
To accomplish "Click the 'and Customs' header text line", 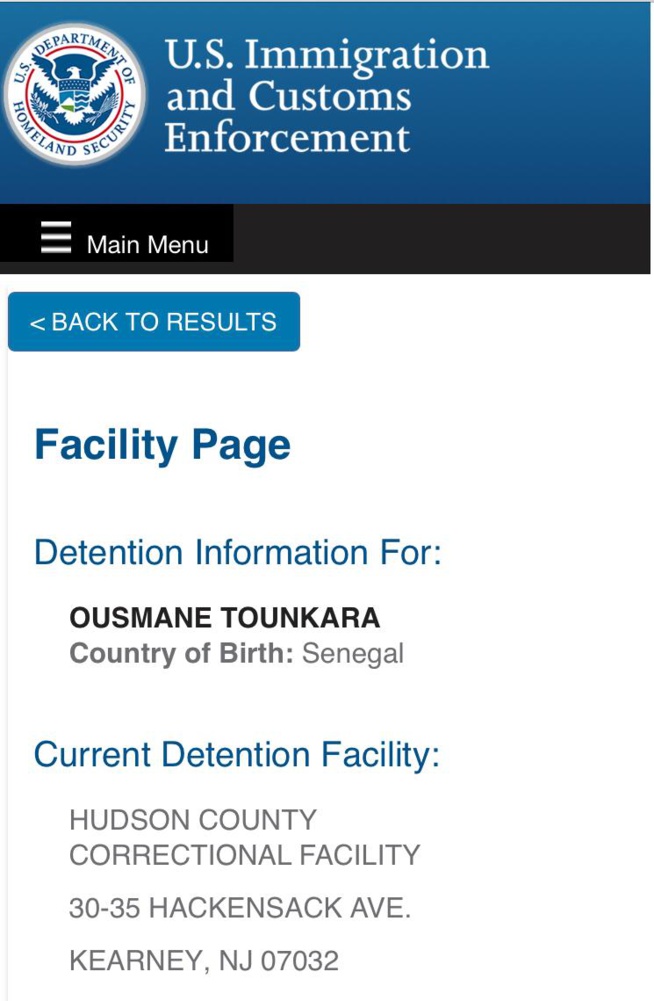I will (x=288, y=97).
